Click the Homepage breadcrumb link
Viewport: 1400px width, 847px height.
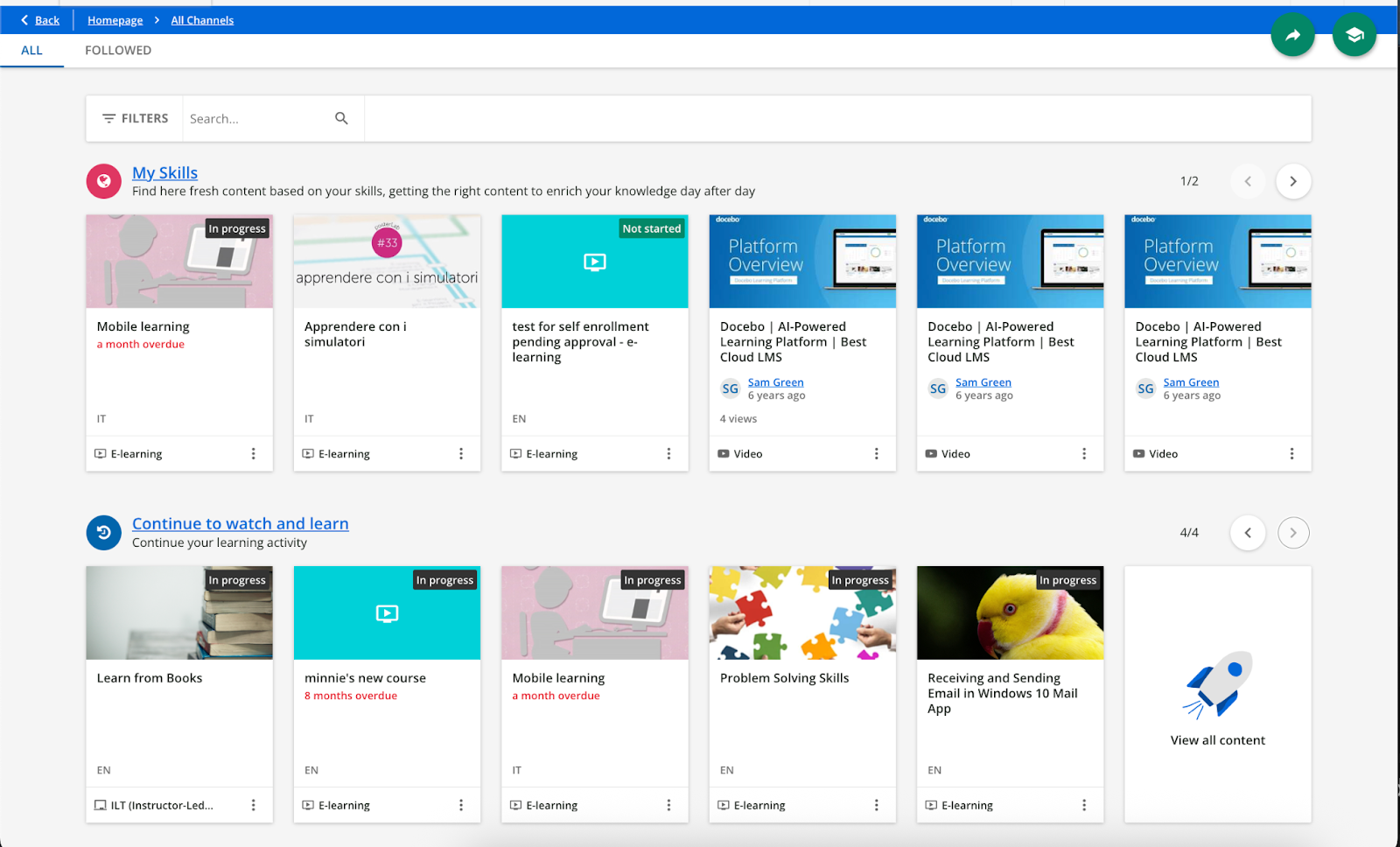tap(115, 20)
